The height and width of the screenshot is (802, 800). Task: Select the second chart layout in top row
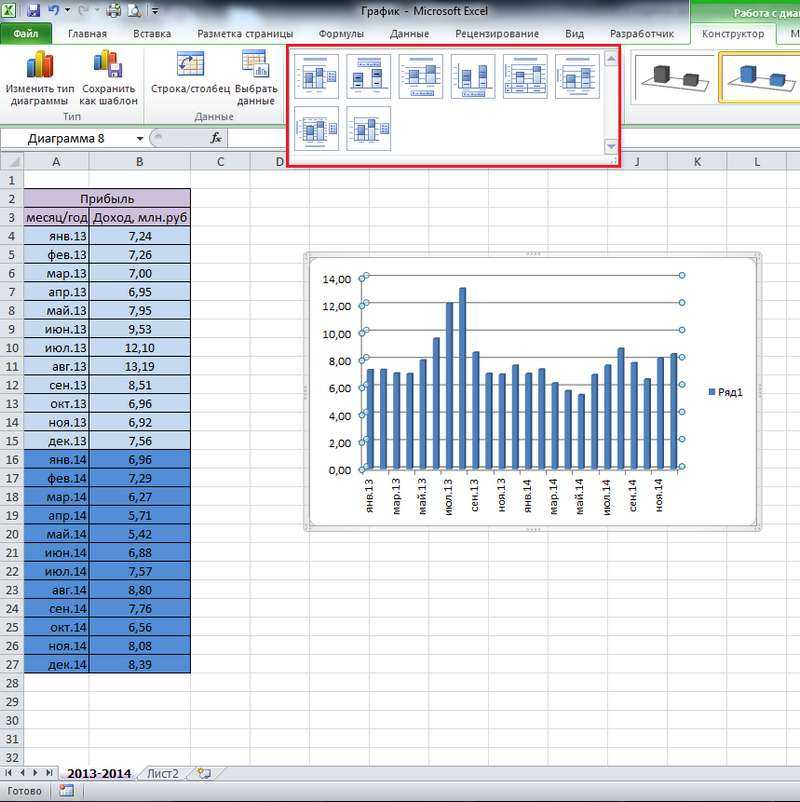[x=369, y=77]
